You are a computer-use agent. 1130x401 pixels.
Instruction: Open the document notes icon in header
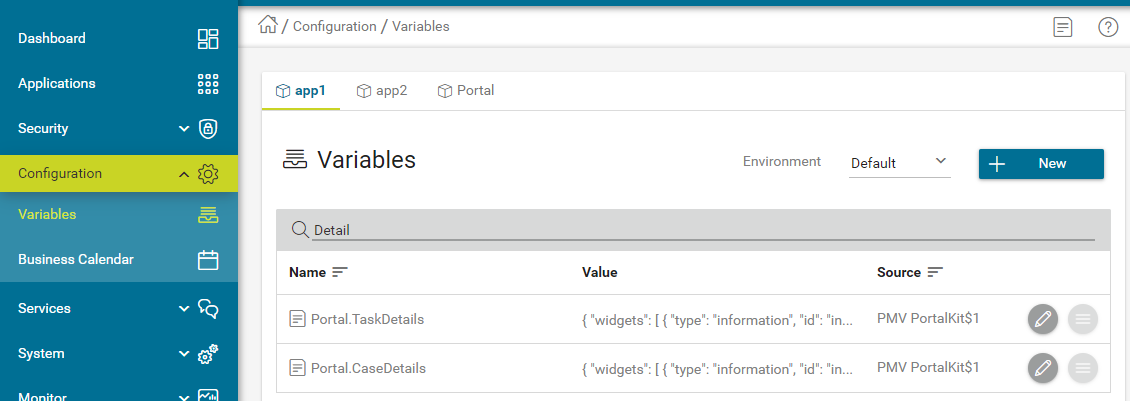[1062, 27]
